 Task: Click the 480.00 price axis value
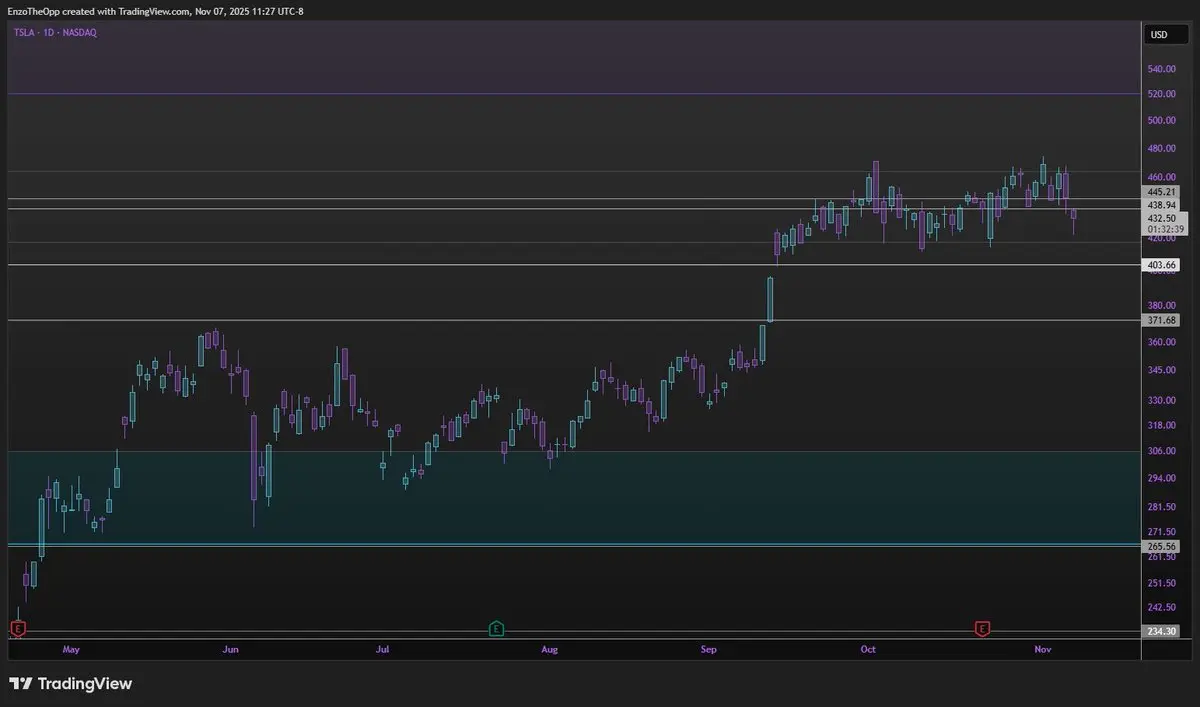click(x=1161, y=149)
